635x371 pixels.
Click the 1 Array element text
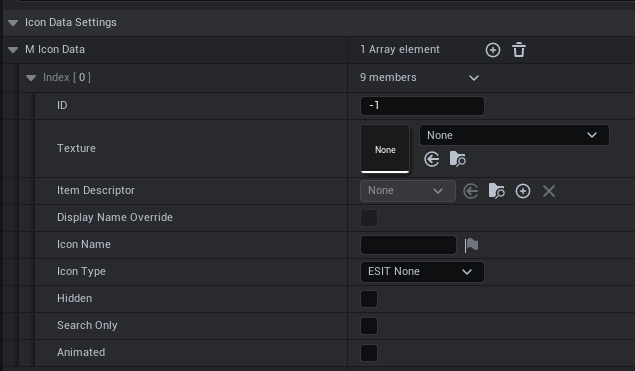point(400,49)
